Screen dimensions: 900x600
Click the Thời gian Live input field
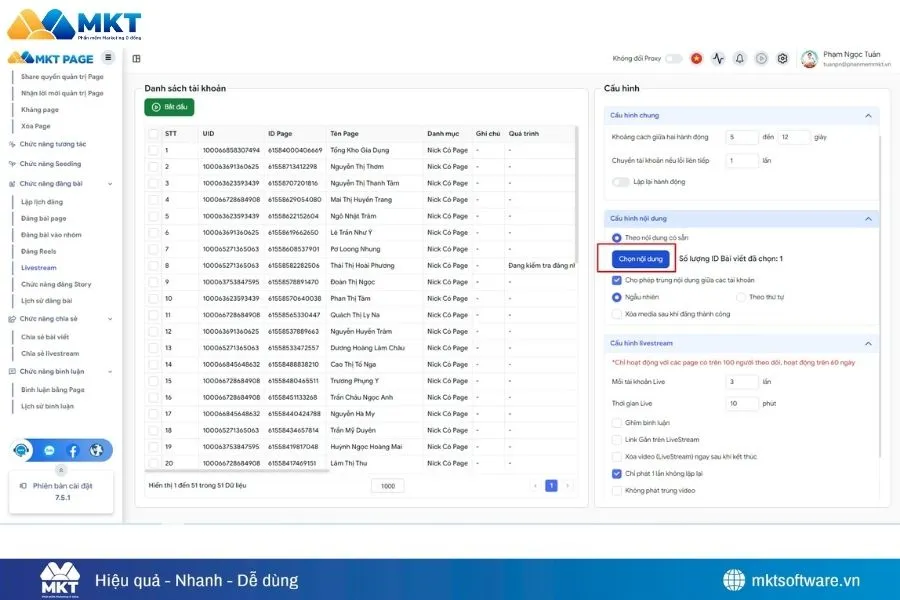tap(743, 403)
